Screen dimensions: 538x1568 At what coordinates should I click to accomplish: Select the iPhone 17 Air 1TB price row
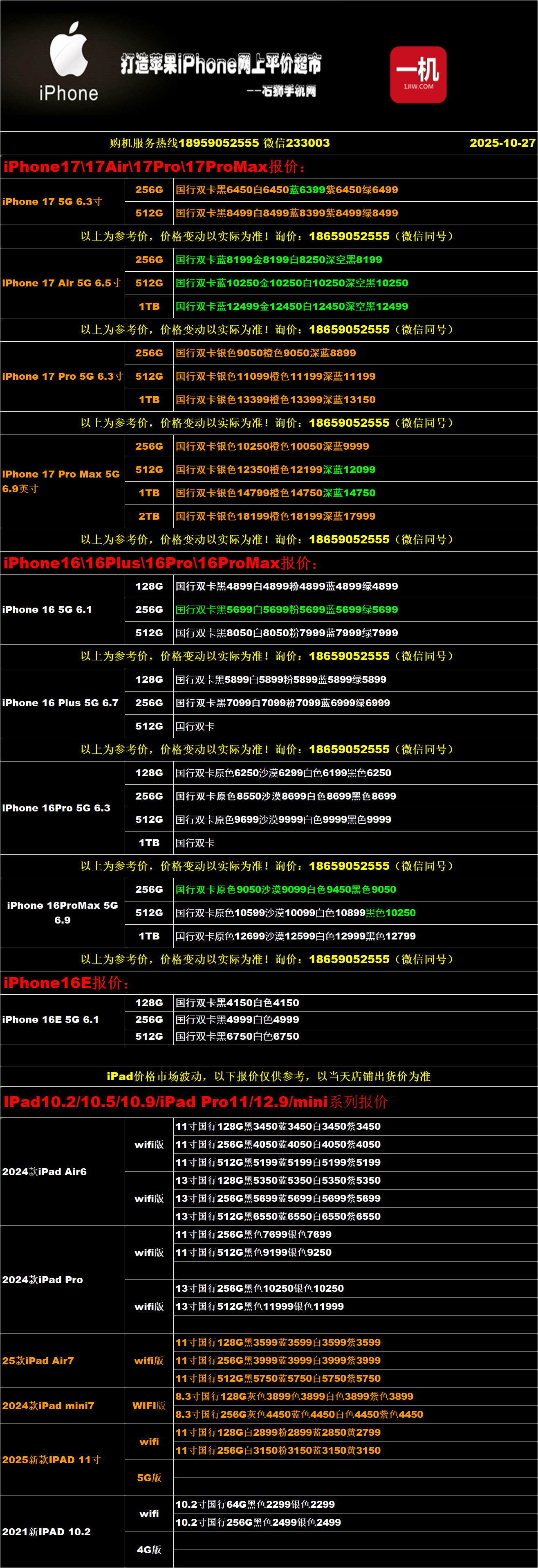tap(292, 307)
